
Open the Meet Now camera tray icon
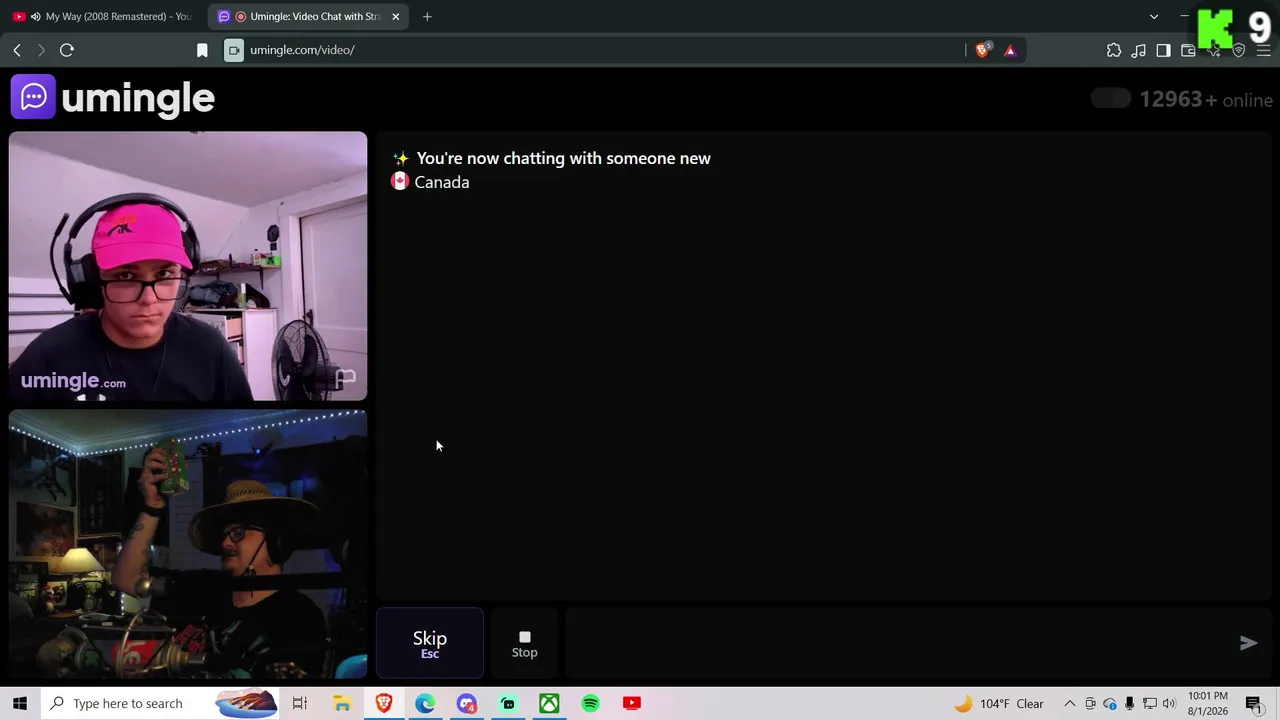pyautogui.click(x=1090, y=703)
